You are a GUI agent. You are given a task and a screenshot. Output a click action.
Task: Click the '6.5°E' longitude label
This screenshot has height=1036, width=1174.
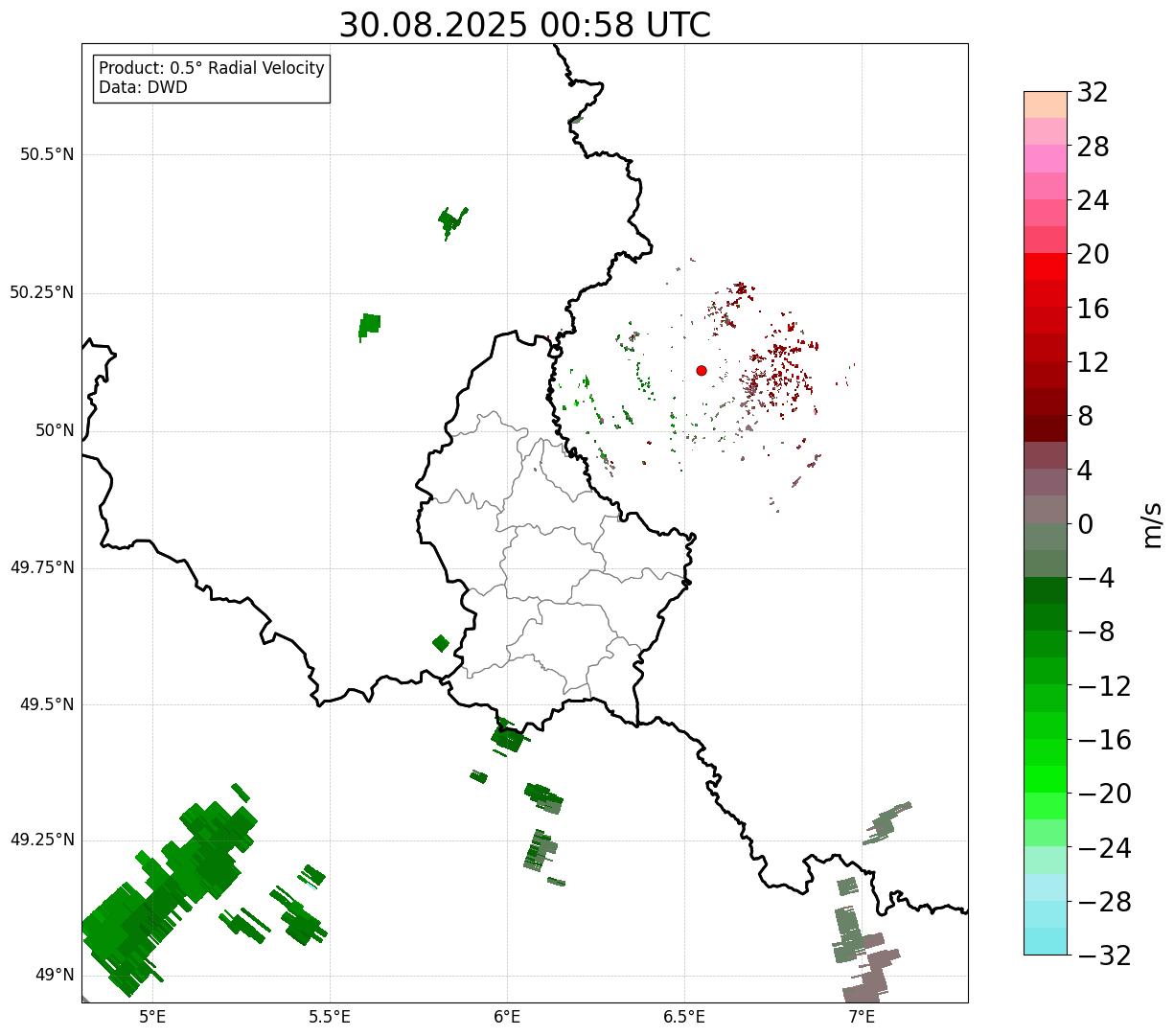point(684,1018)
